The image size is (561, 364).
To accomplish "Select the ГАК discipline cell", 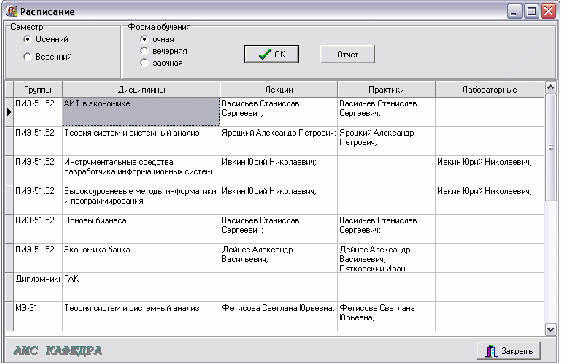I will coord(141,287).
